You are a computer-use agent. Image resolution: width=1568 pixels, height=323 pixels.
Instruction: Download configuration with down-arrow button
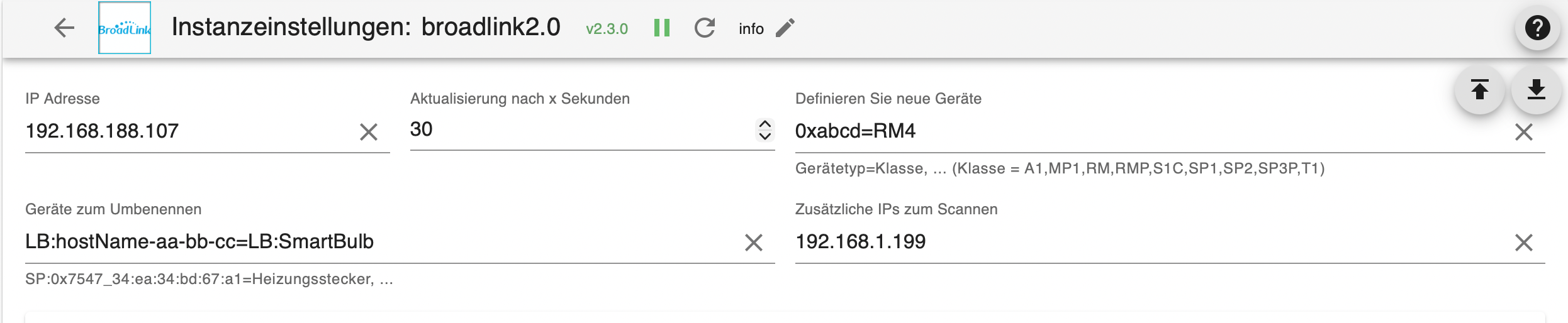coord(1537,90)
